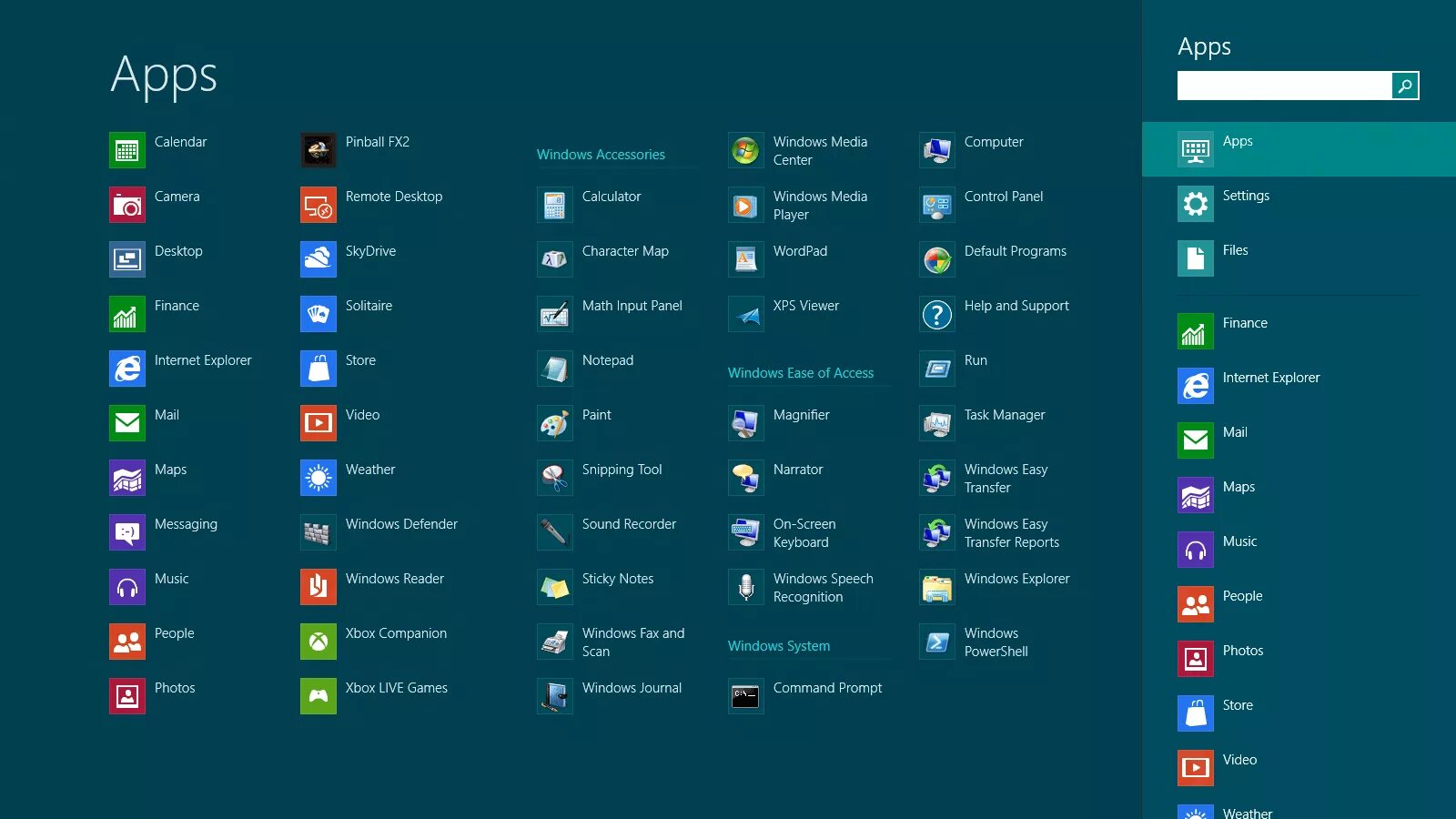Select Files search category
Viewport: 1456px width, 819px height.
click(x=1299, y=258)
